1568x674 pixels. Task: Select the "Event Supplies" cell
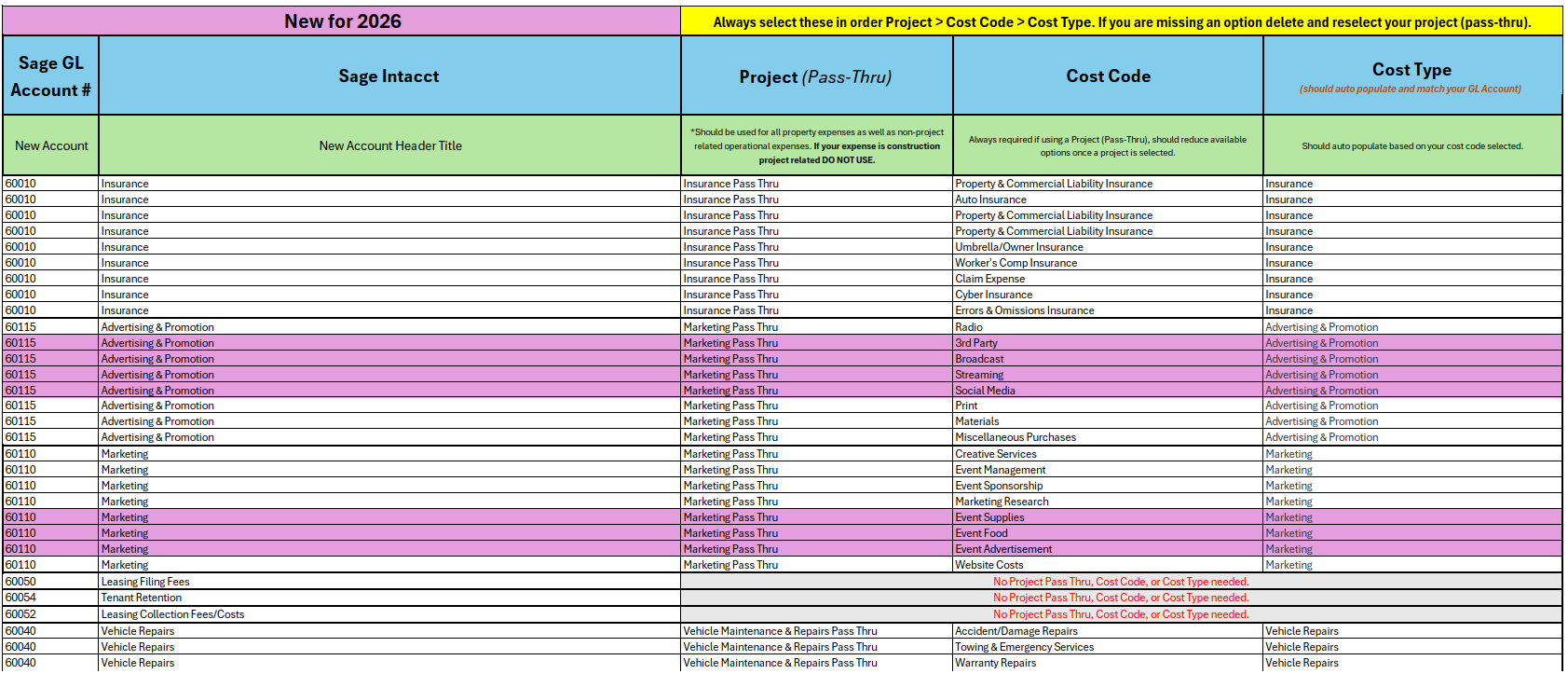coord(1108,517)
